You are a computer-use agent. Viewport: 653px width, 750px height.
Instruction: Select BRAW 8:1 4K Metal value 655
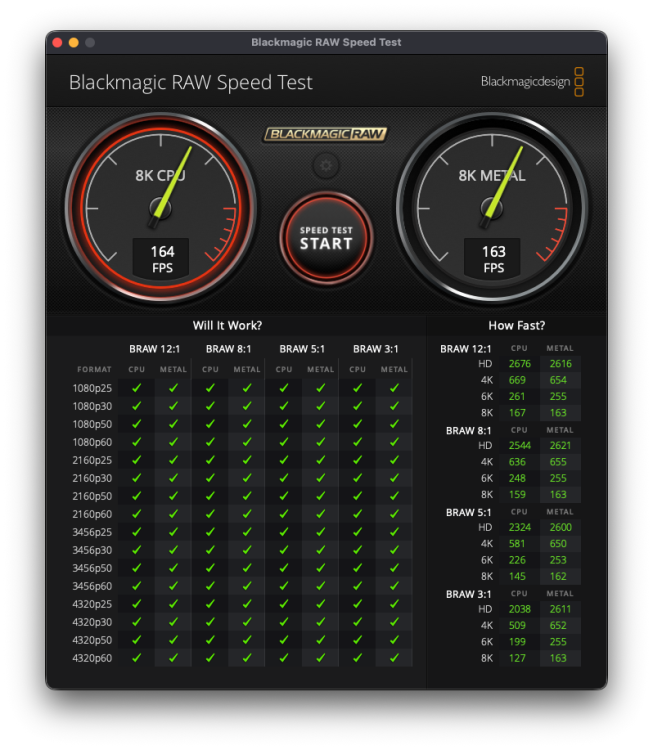[558, 462]
